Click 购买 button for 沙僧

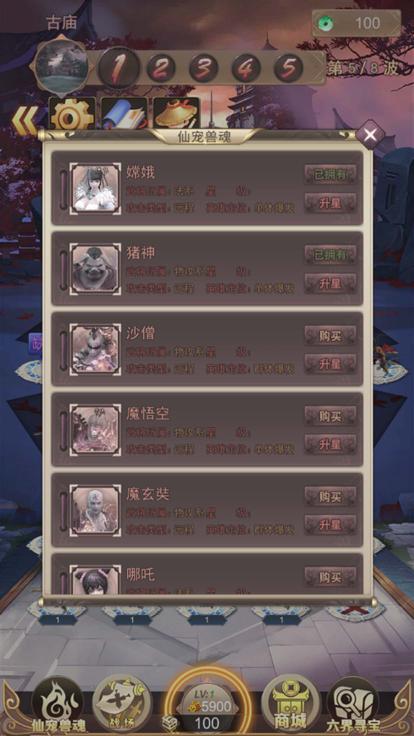tap(330, 336)
